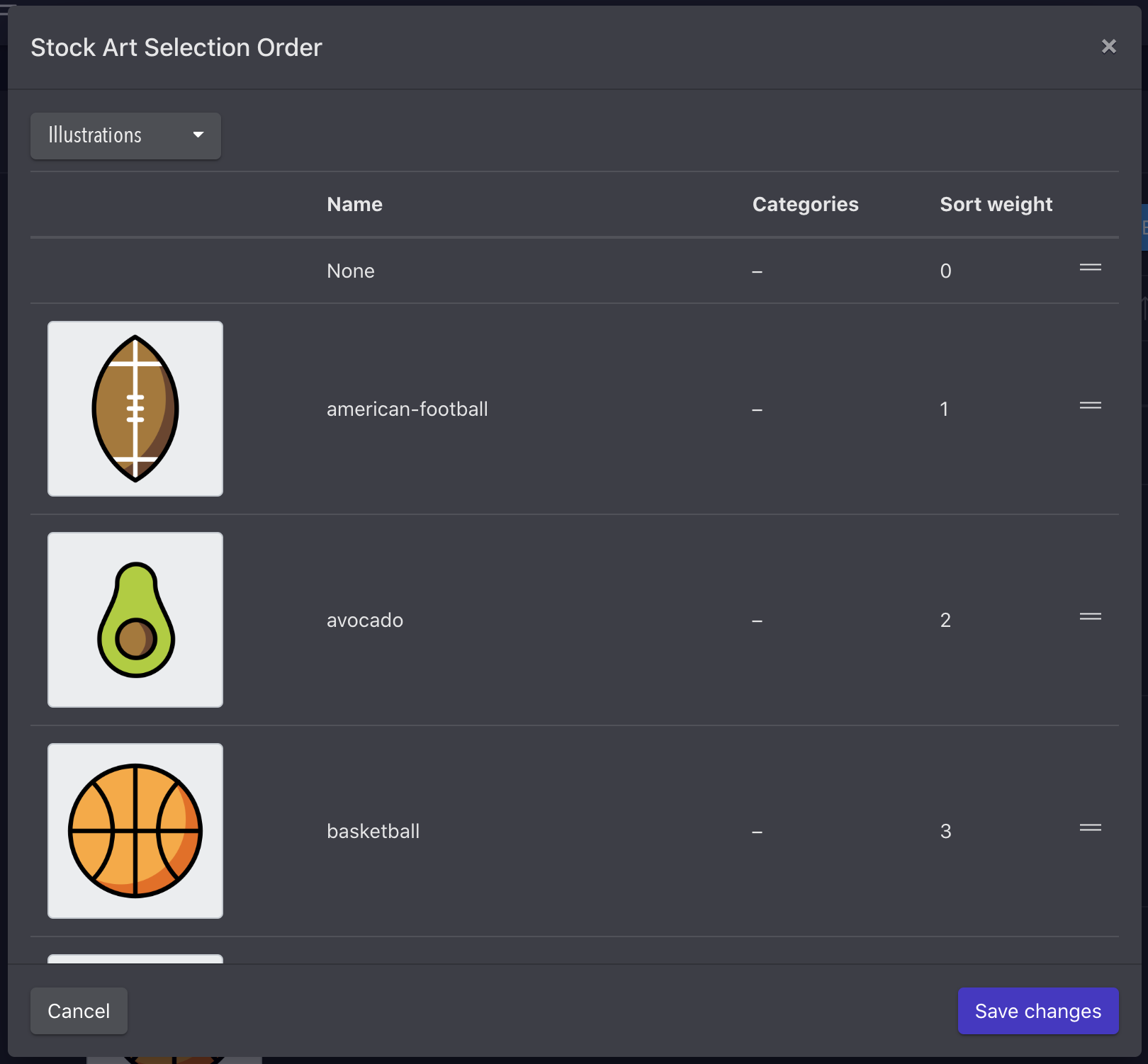
Task: Click the Name column header
Action: pos(354,204)
